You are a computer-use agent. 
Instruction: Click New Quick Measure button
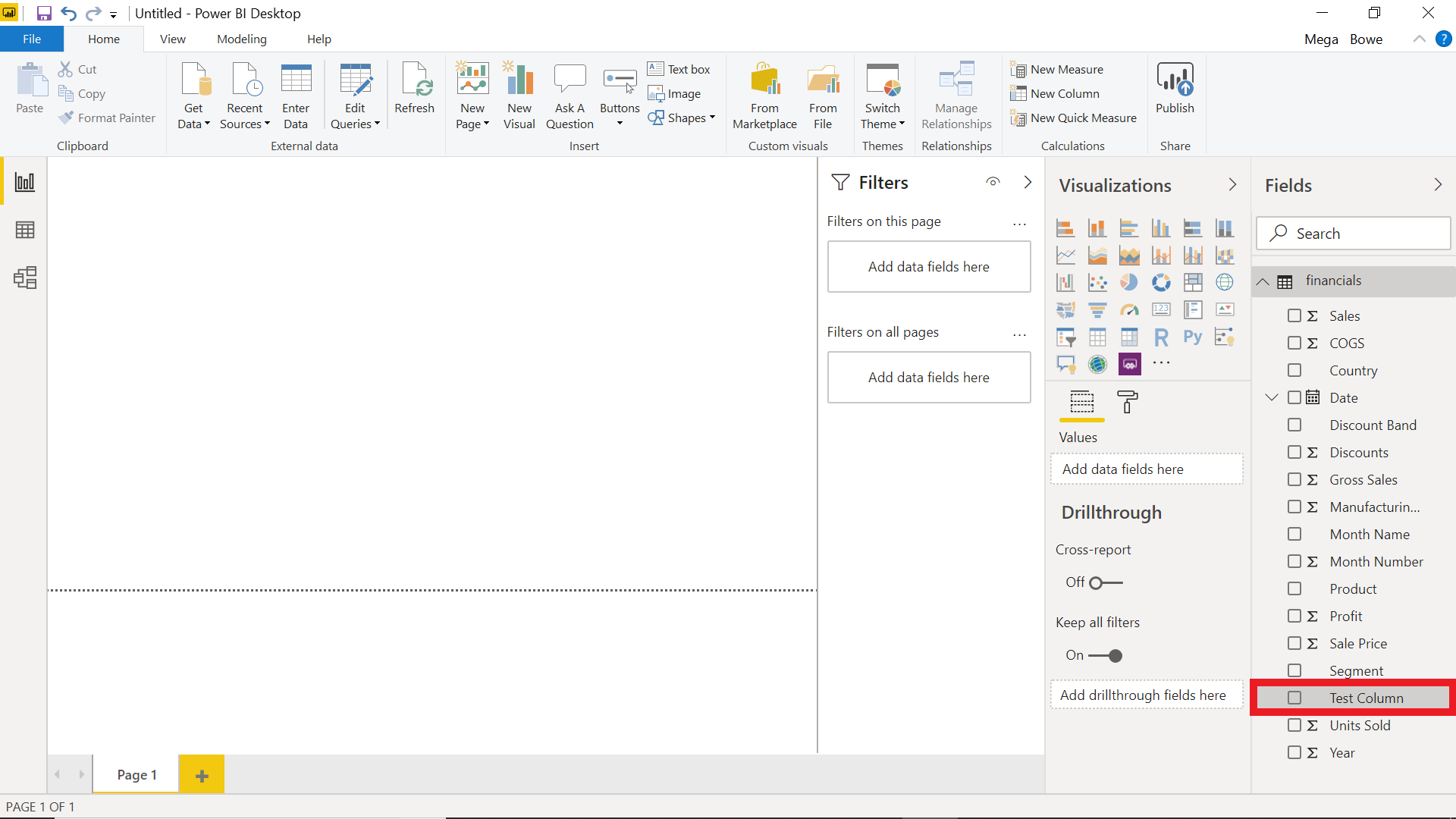tap(1073, 118)
